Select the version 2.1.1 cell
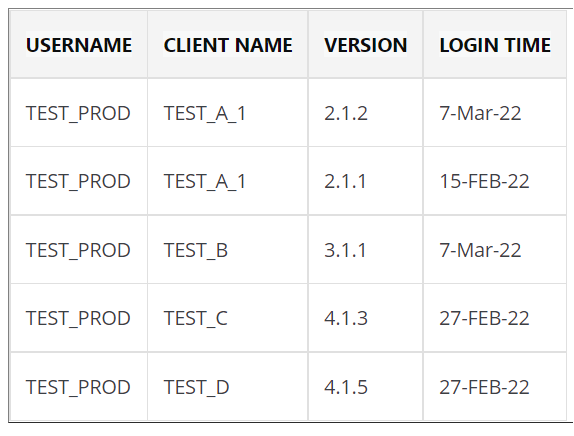 (365, 181)
